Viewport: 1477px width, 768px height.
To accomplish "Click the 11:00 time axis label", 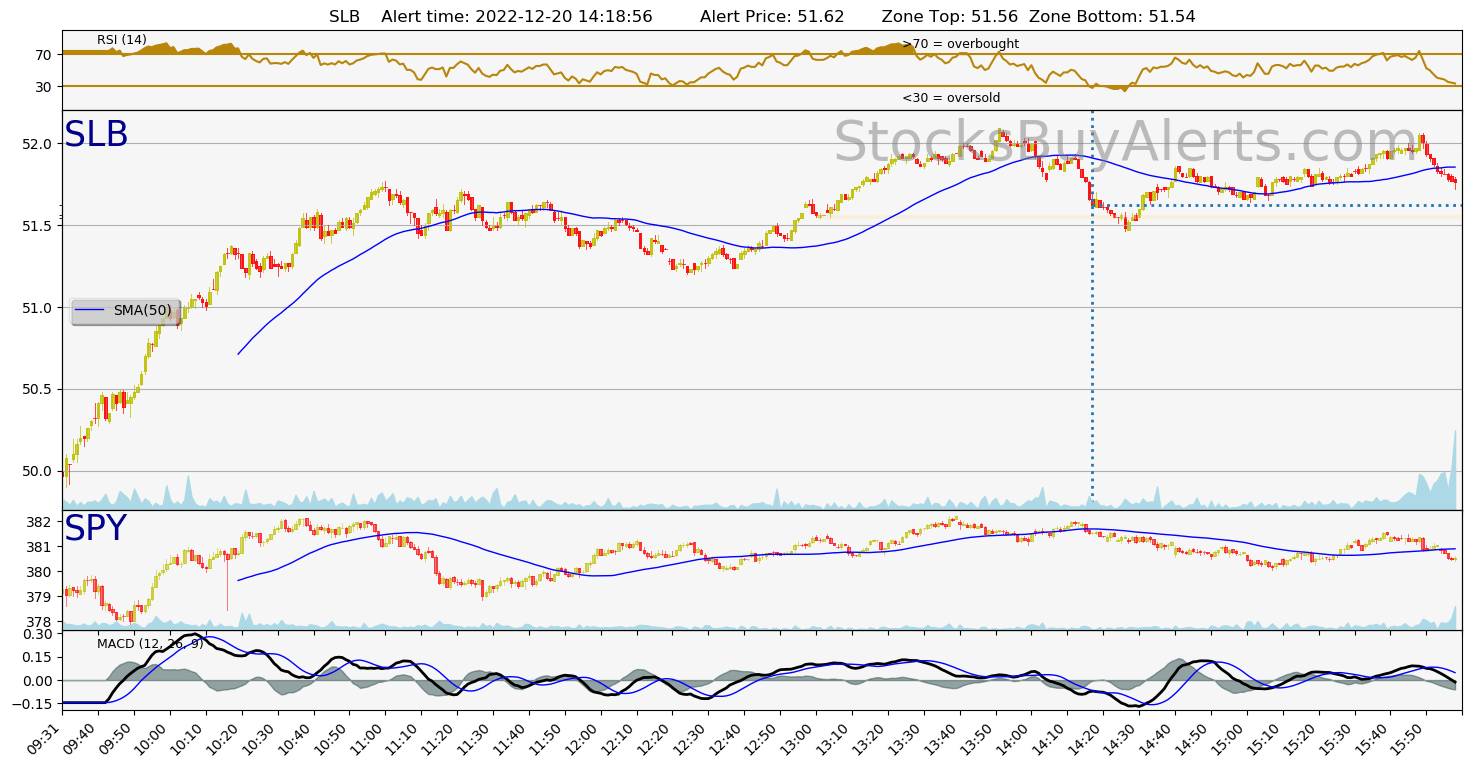I will (366, 738).
